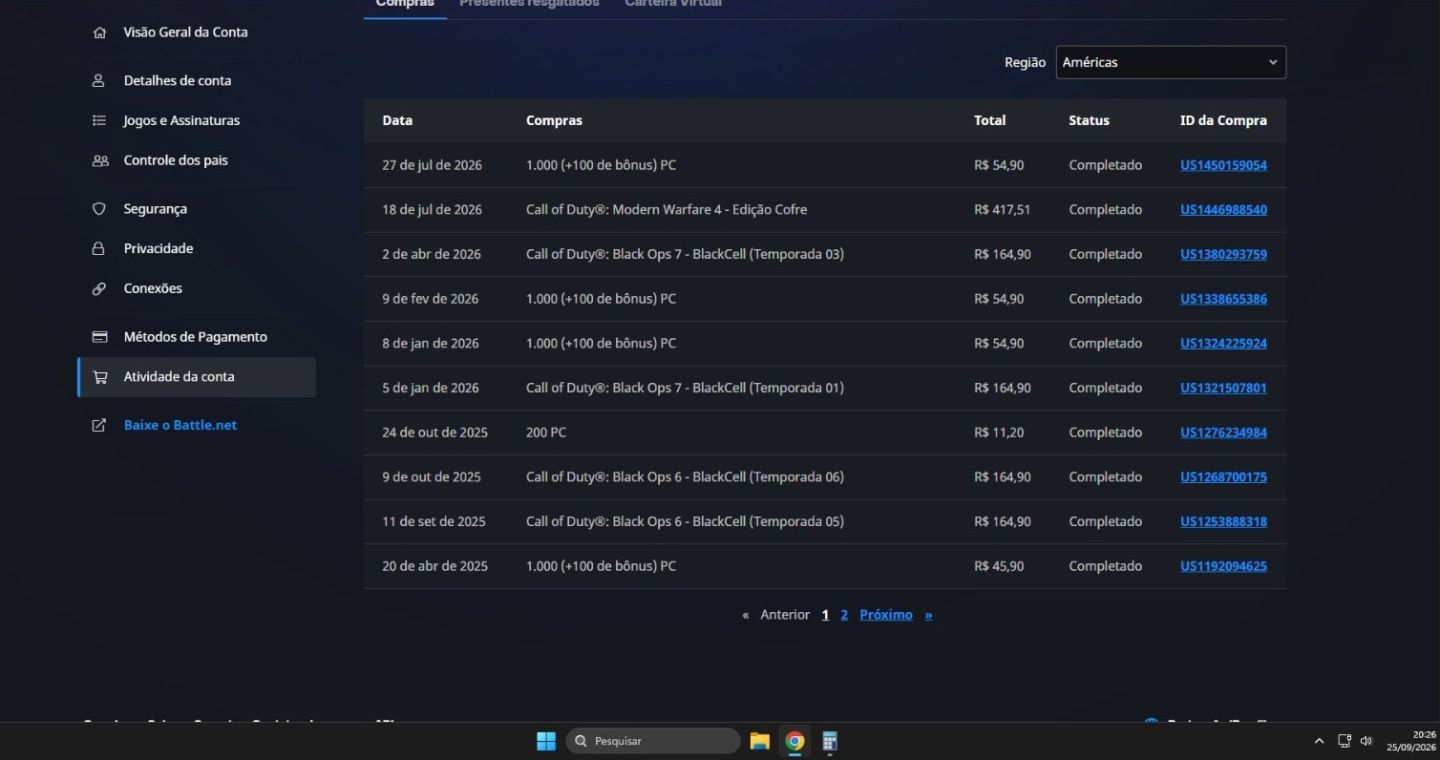Image resolution: width=1440 pixels, height=760 pixels.
Task: Go to Detalhes de conta in the sidebar
Action: click(x=177, y=80)
